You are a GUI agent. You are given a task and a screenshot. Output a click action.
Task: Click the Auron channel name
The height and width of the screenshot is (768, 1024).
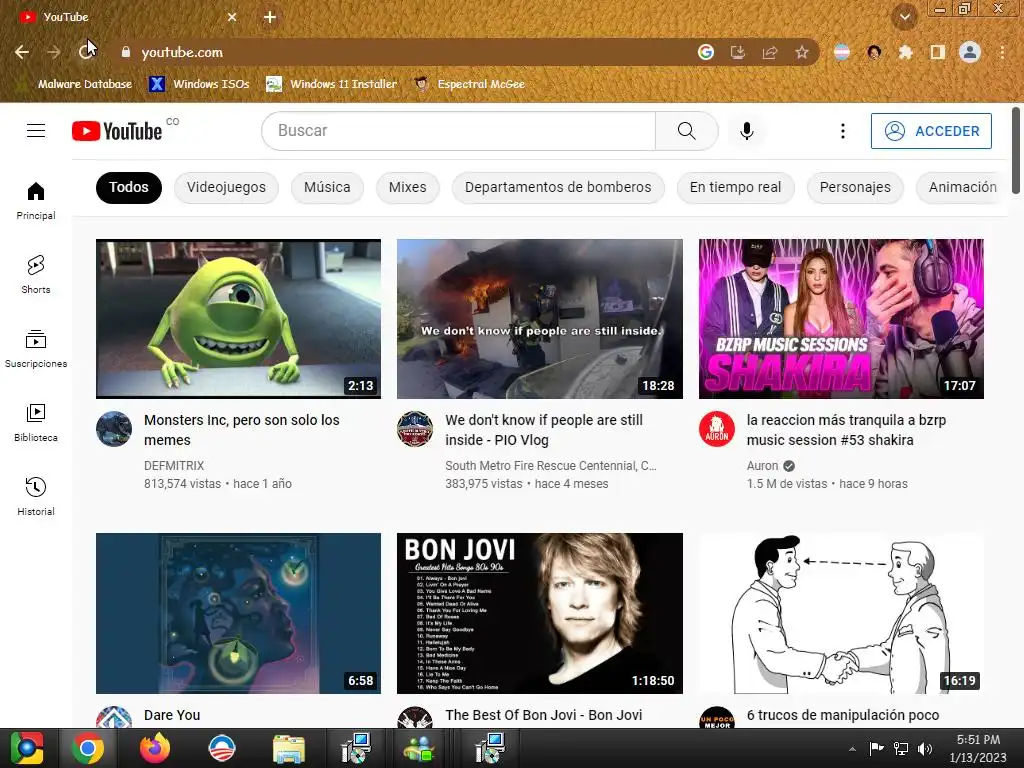(762, 466)
